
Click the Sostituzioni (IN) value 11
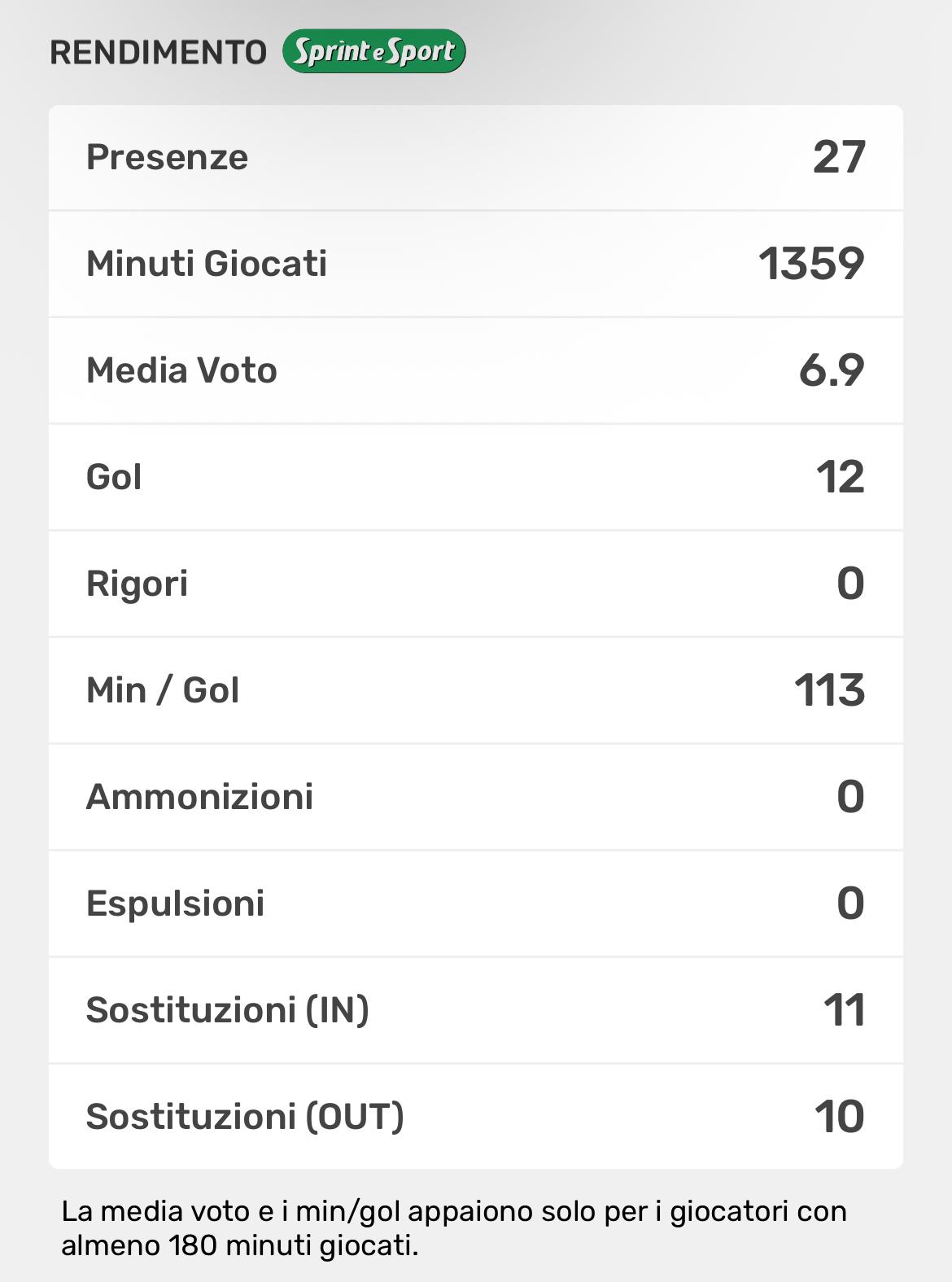click(844, 1010)
